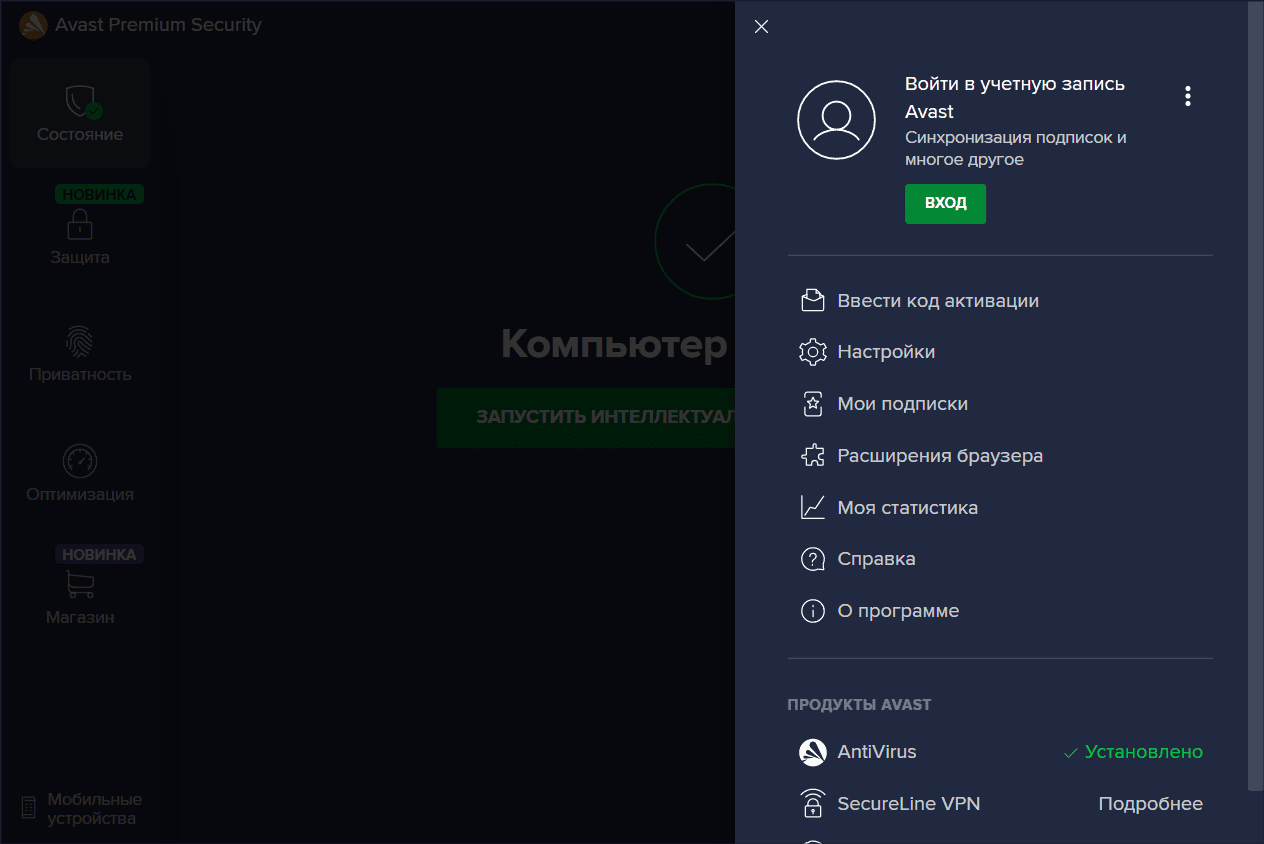Click the side panel vertical scrollbar
This screenshot has width=1264, height=844.
(1255, 395)
